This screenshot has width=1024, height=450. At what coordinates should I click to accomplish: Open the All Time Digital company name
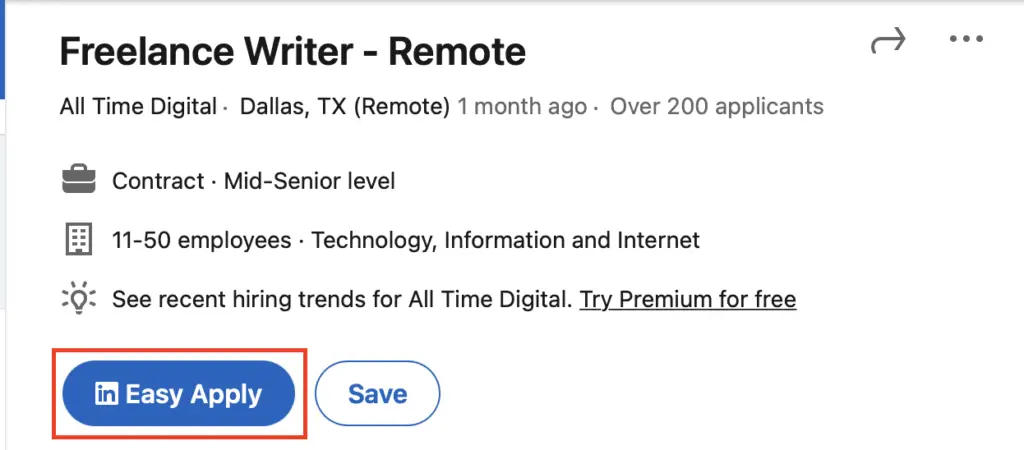coord(138,106)
